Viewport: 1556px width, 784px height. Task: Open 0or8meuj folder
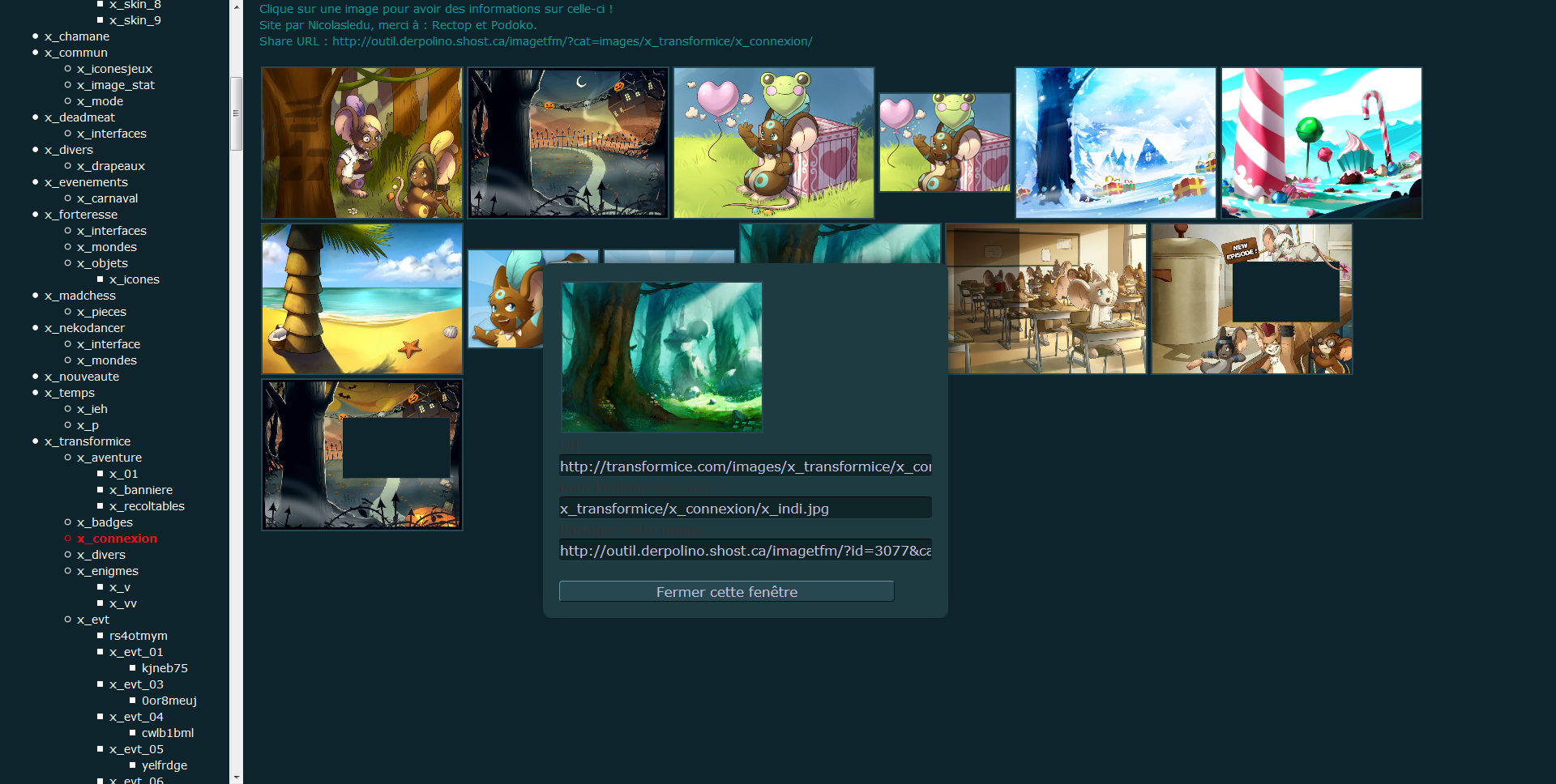[x=169, y=701]
